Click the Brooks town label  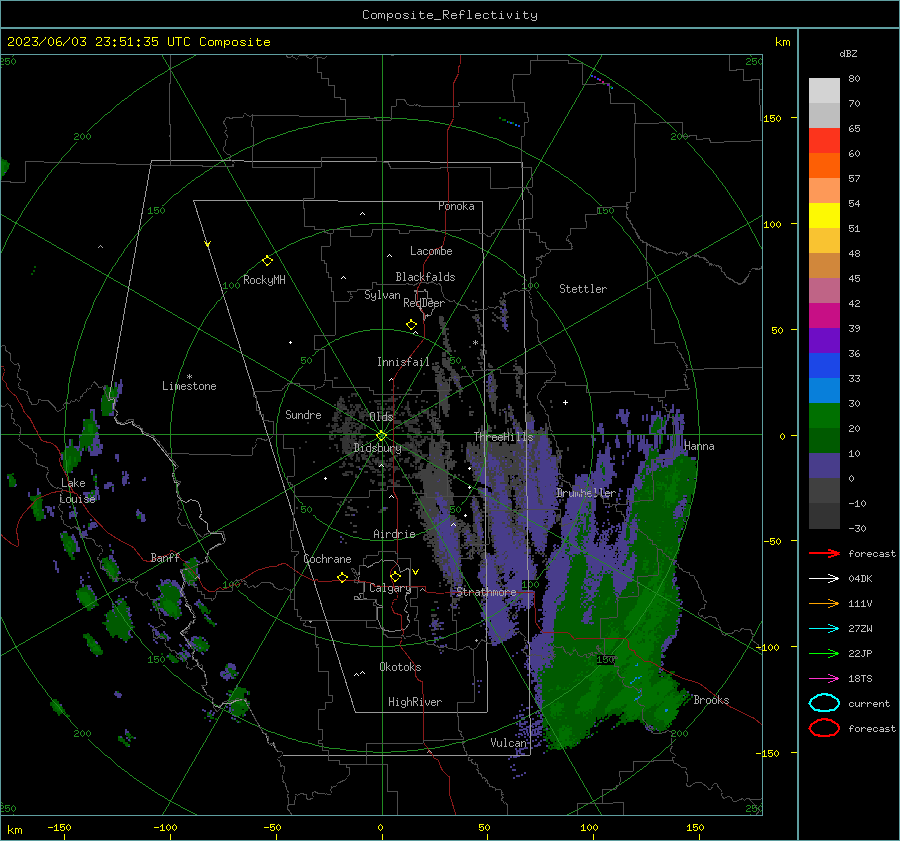tap(711, 700)
